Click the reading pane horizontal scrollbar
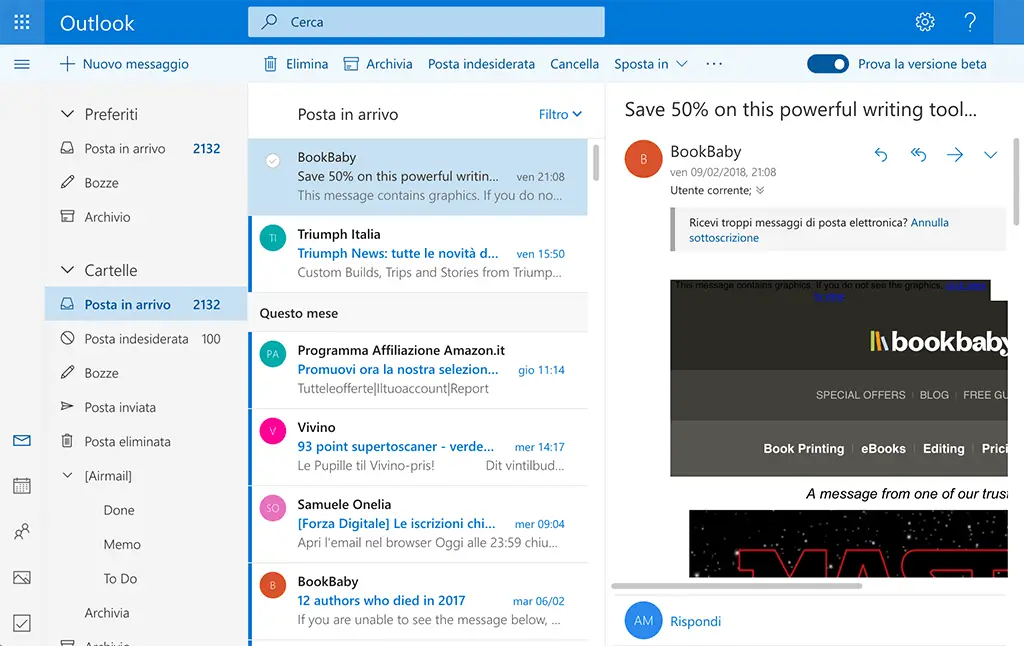Screen dimensions: 1024x646 pos(736,586)
